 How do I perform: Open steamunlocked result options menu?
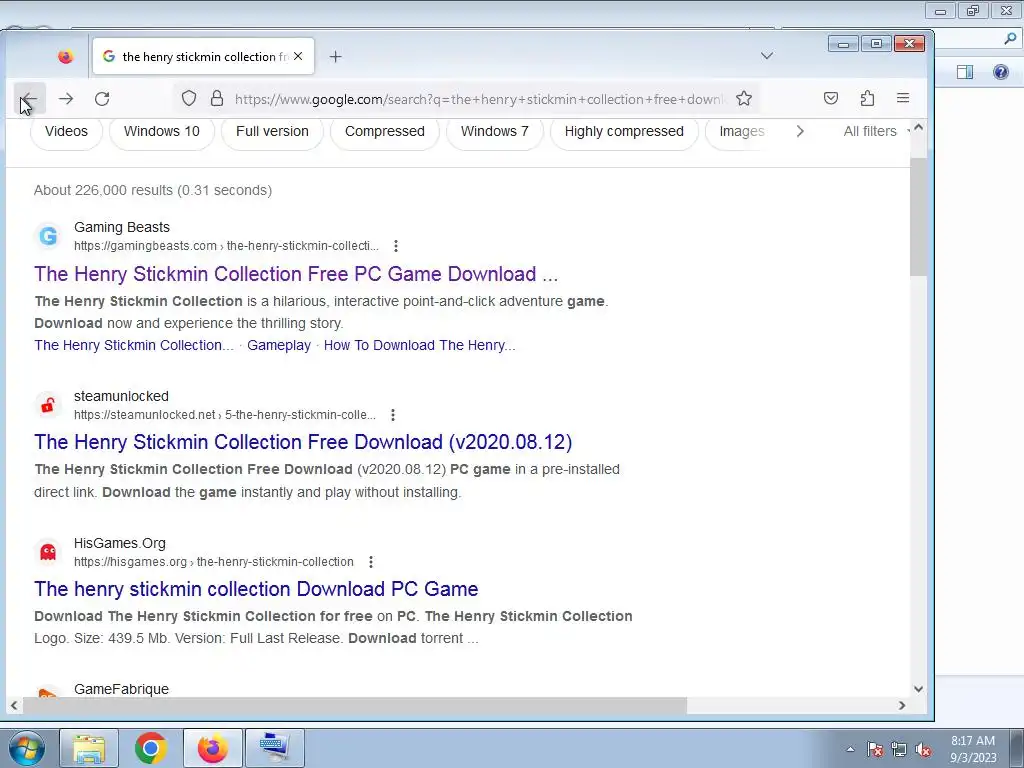[392, 415]
